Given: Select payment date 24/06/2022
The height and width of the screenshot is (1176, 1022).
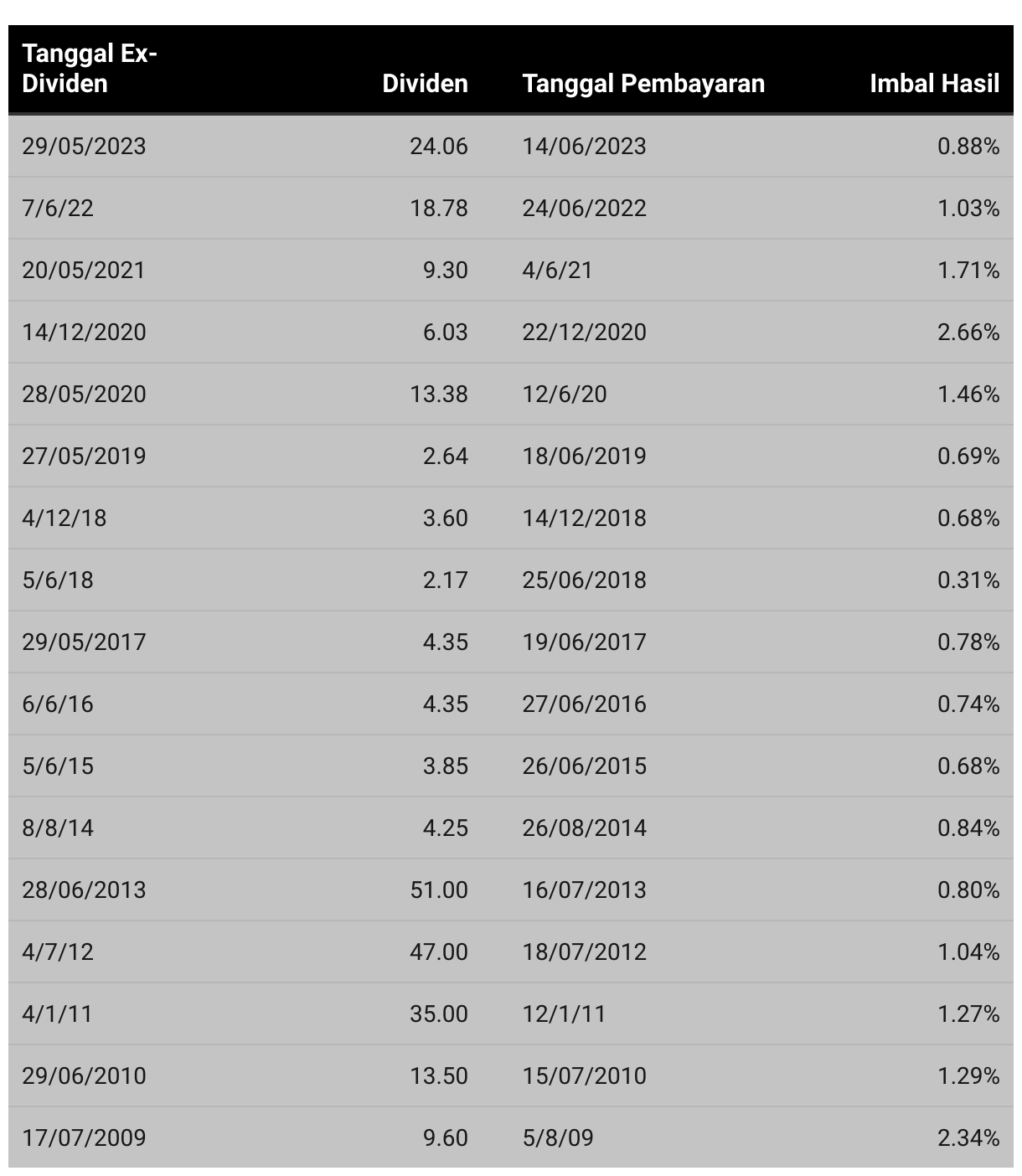Looking at the screenshot, I should coord(584,209).
